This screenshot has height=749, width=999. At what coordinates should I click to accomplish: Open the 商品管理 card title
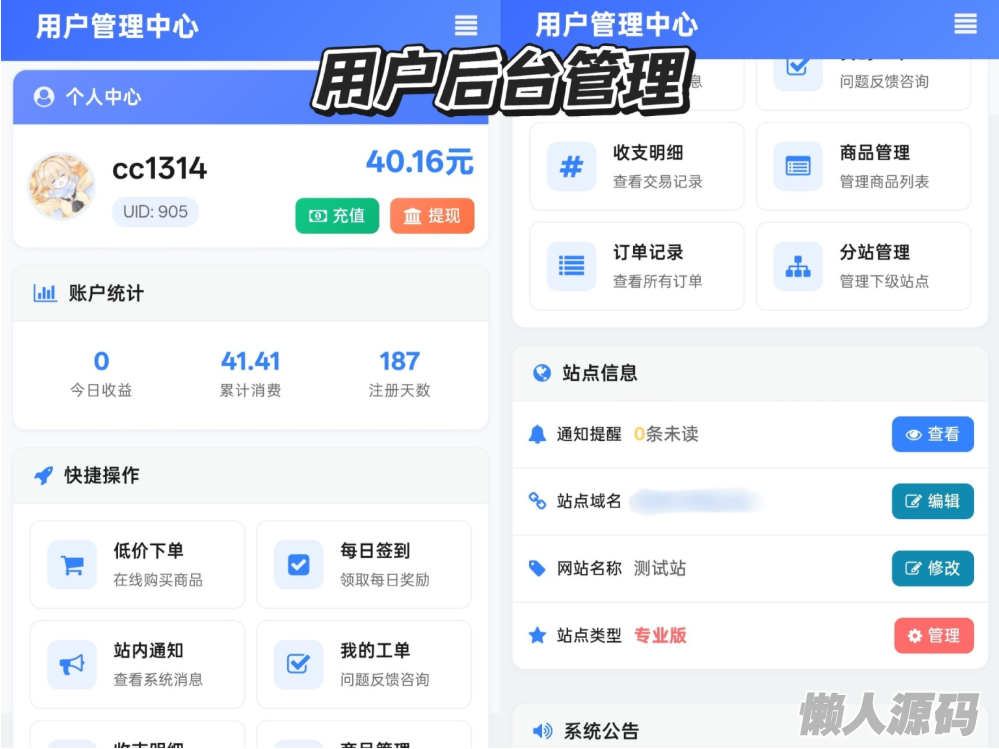[874, 152]
